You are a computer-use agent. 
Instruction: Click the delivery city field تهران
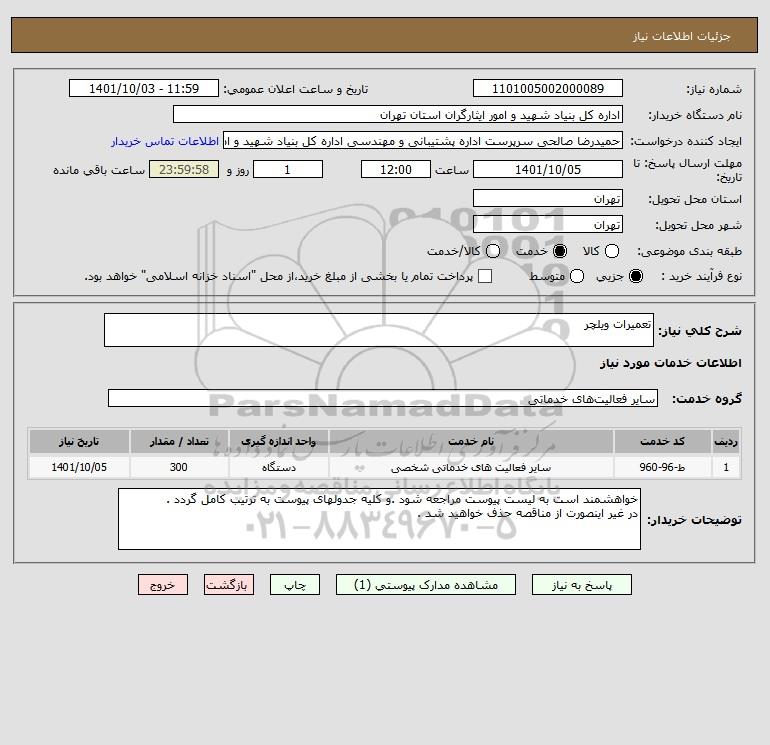pyautogui.click(x=548, y=224)
